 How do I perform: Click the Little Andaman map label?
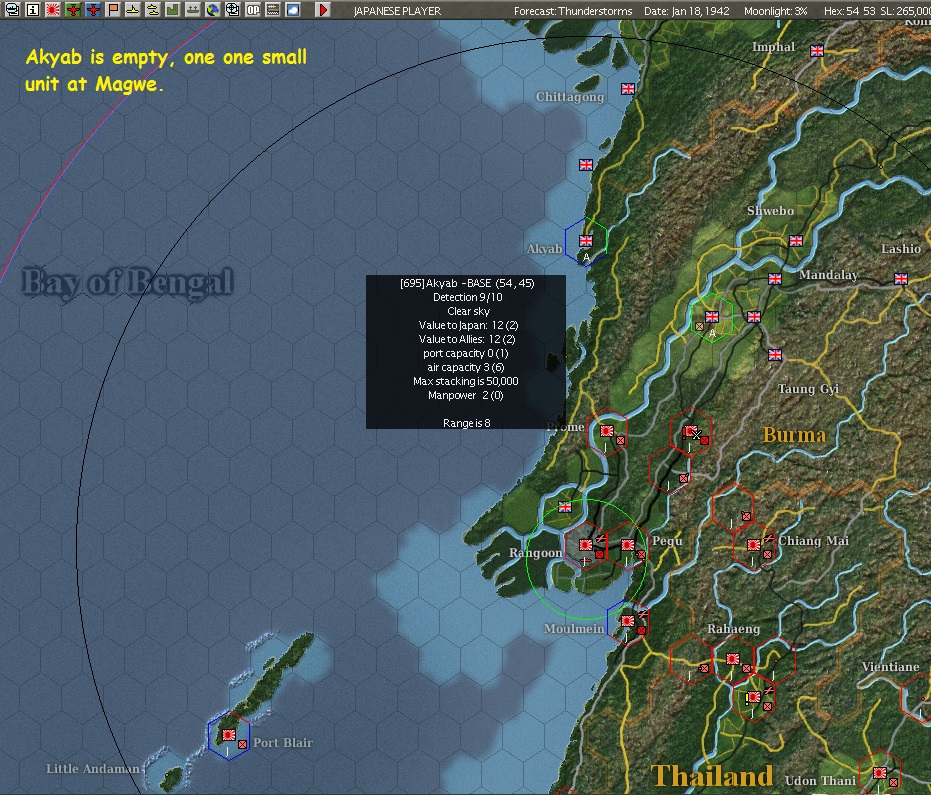pyautogui.click(x=93, y=768)
